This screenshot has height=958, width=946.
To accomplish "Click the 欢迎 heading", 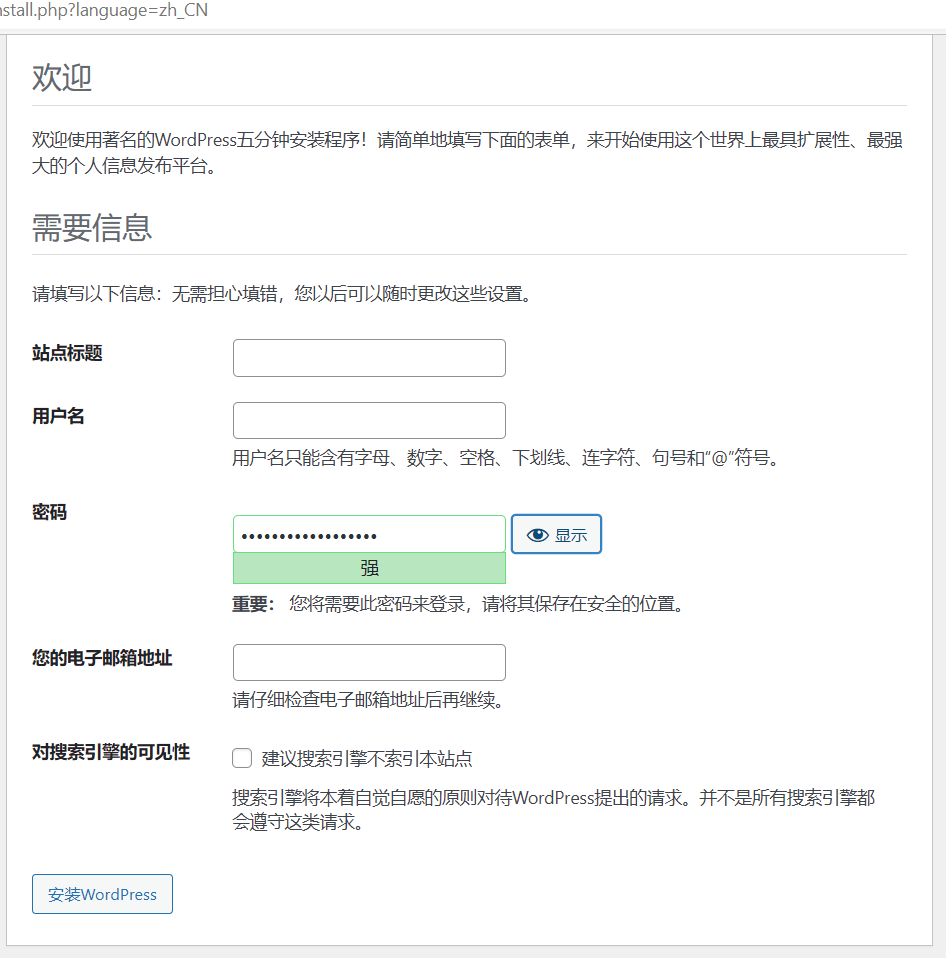I will coord(62,78).
